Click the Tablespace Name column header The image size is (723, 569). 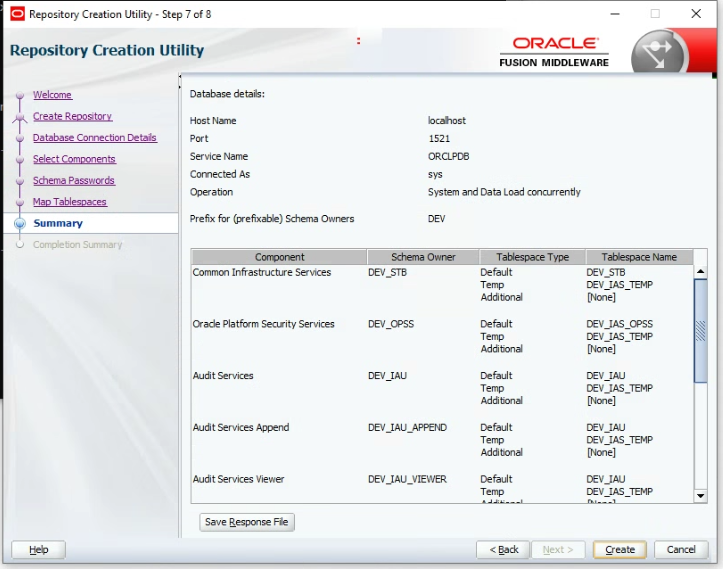coord(639,257)
